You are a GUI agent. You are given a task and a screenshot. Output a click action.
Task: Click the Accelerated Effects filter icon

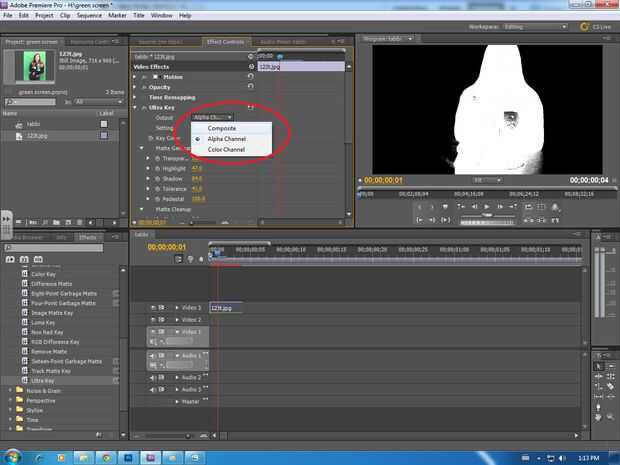(x=10, y=259)
